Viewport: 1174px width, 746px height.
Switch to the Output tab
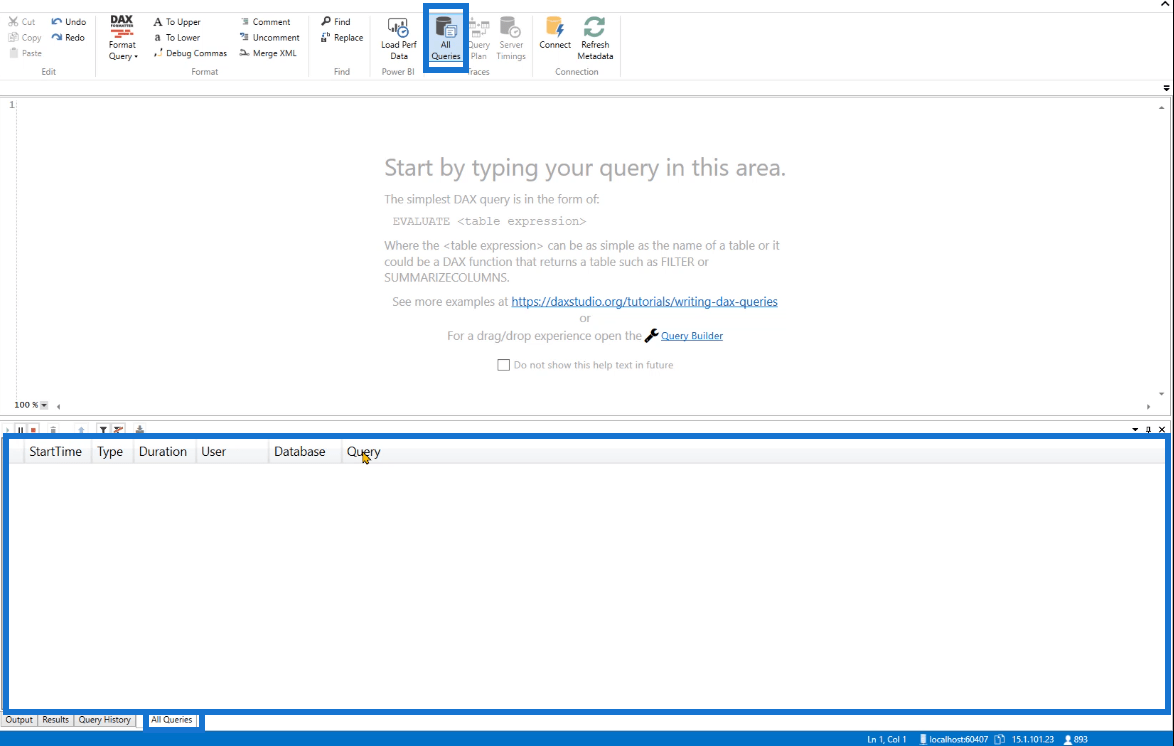click(x=19, y=720)
